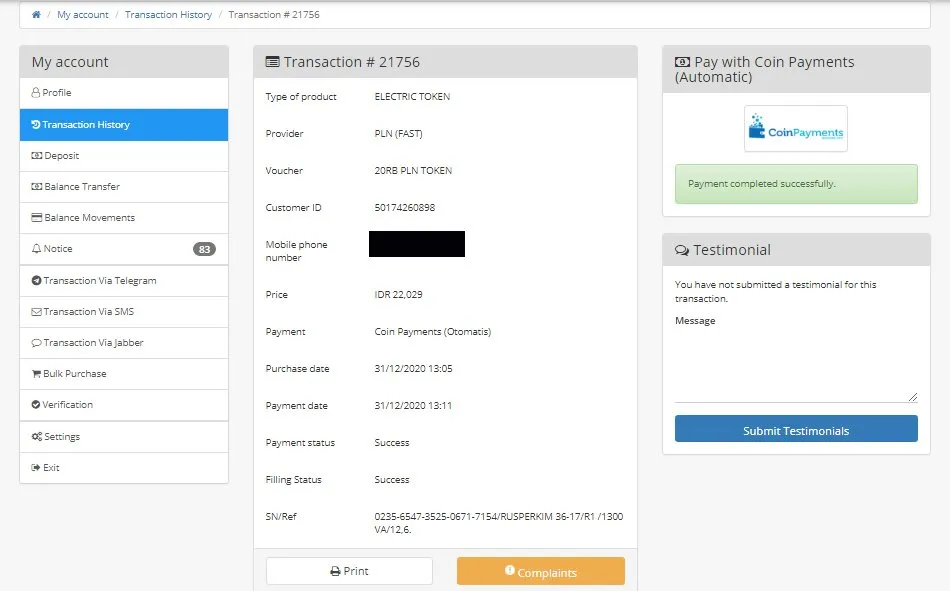Click the price IDR 22,029
The image size is (950, 591).
398,295
